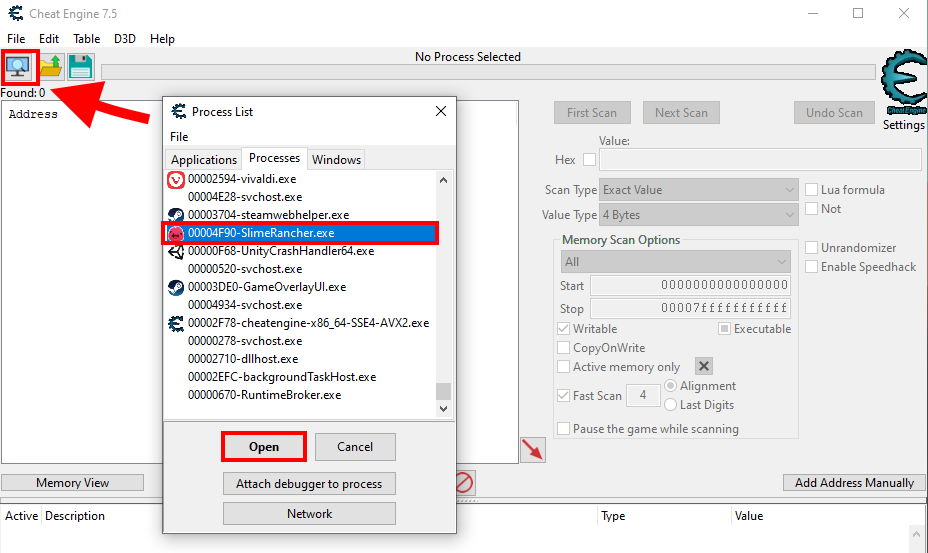
Task: Click the Start address field
Action: (x=690, y=285)
